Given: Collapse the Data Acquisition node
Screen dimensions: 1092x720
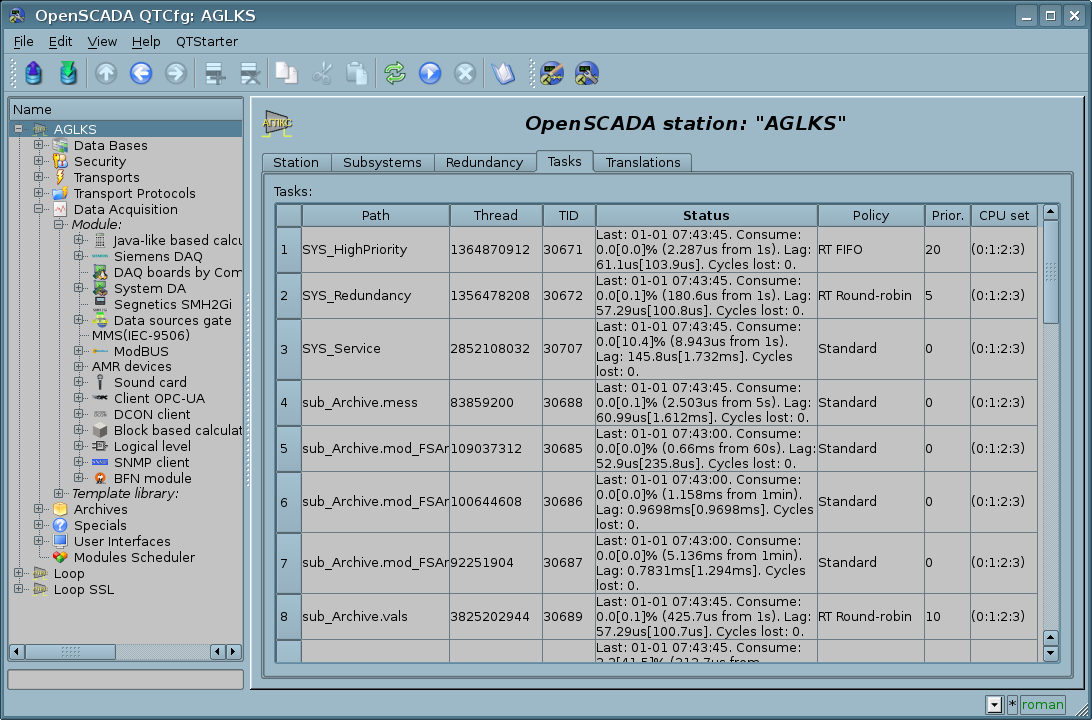Looking at the screenshot, I should point(39,209).
